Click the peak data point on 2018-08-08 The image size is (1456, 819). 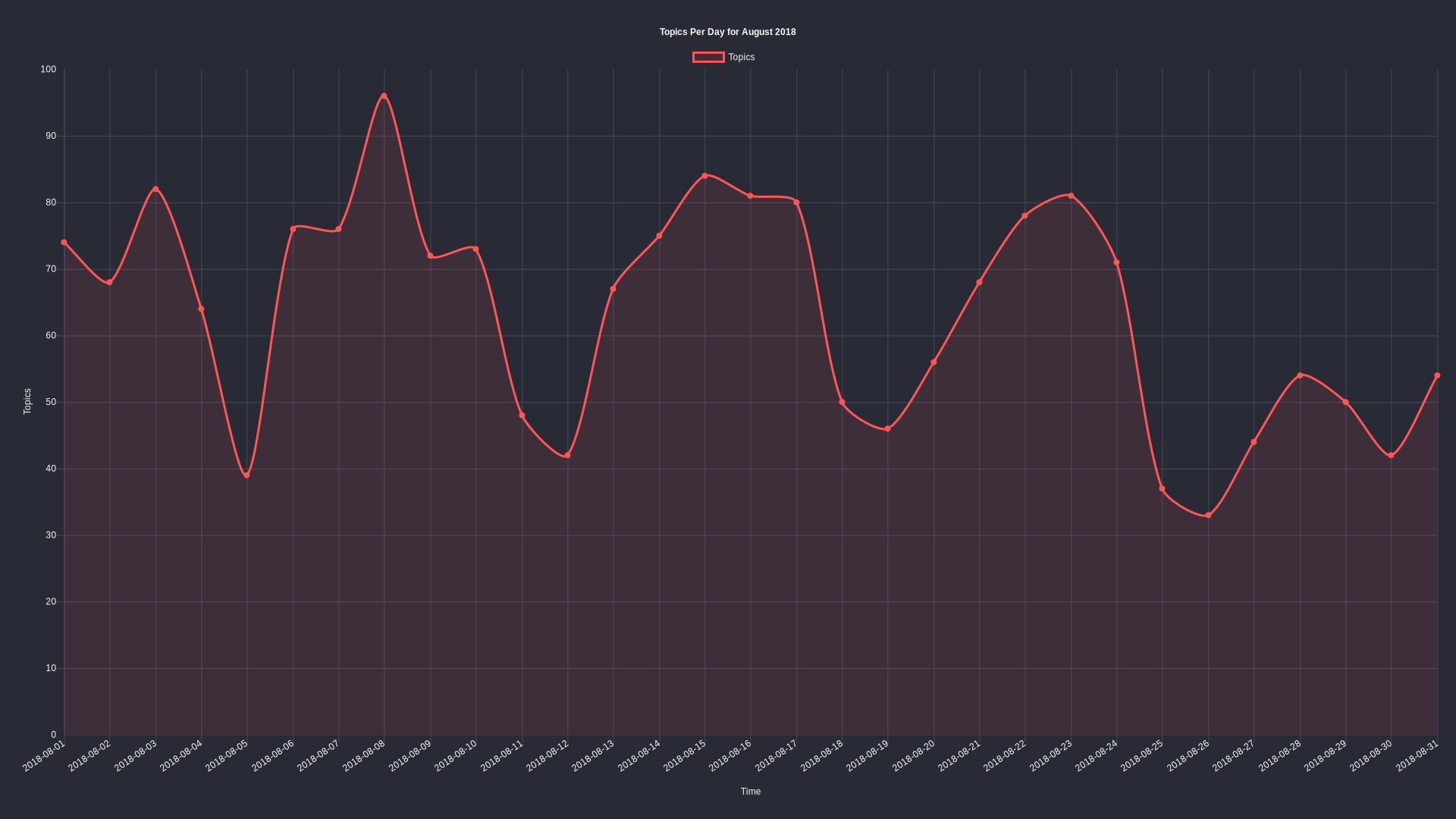[384, 96]
